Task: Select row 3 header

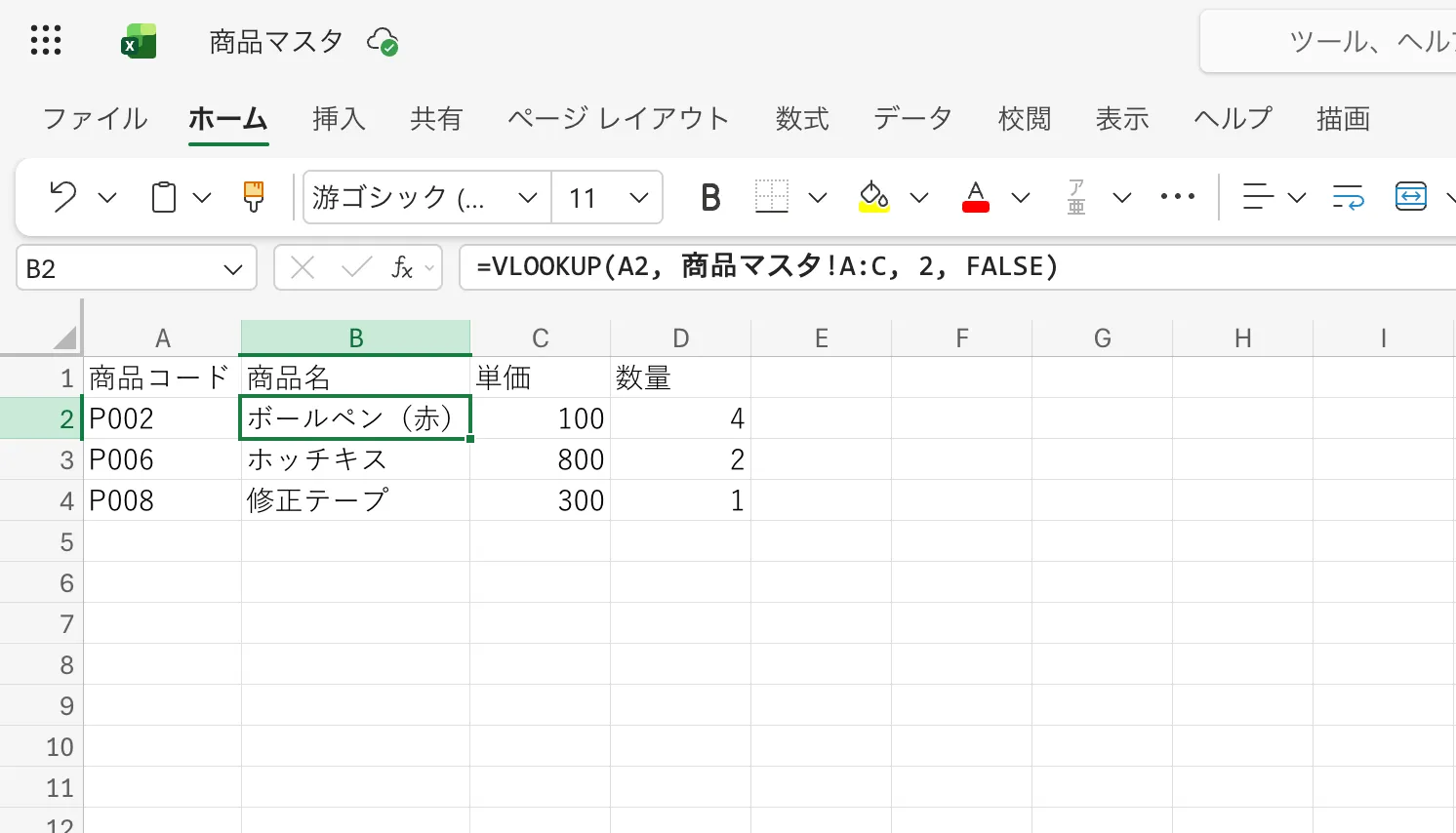Action: point(42,459)
